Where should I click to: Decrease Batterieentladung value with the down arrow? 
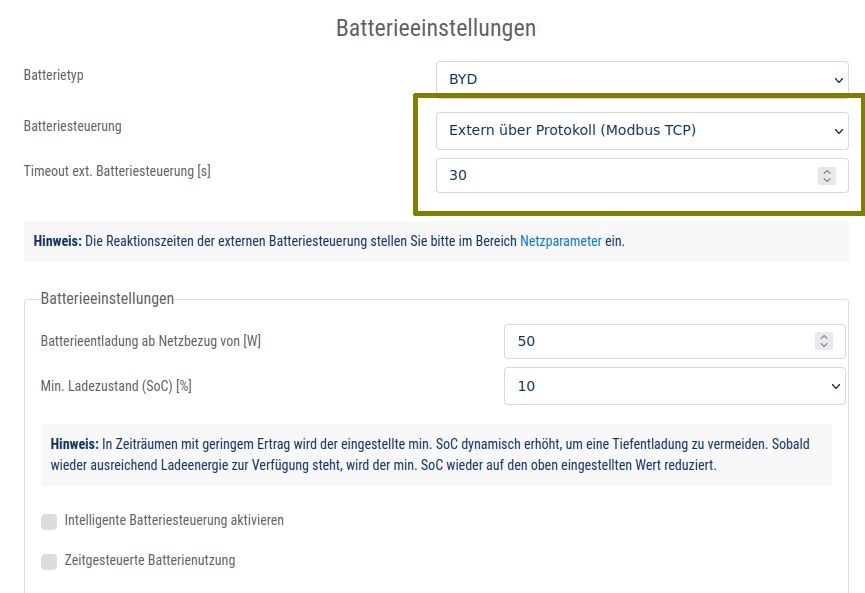point(824,346)
